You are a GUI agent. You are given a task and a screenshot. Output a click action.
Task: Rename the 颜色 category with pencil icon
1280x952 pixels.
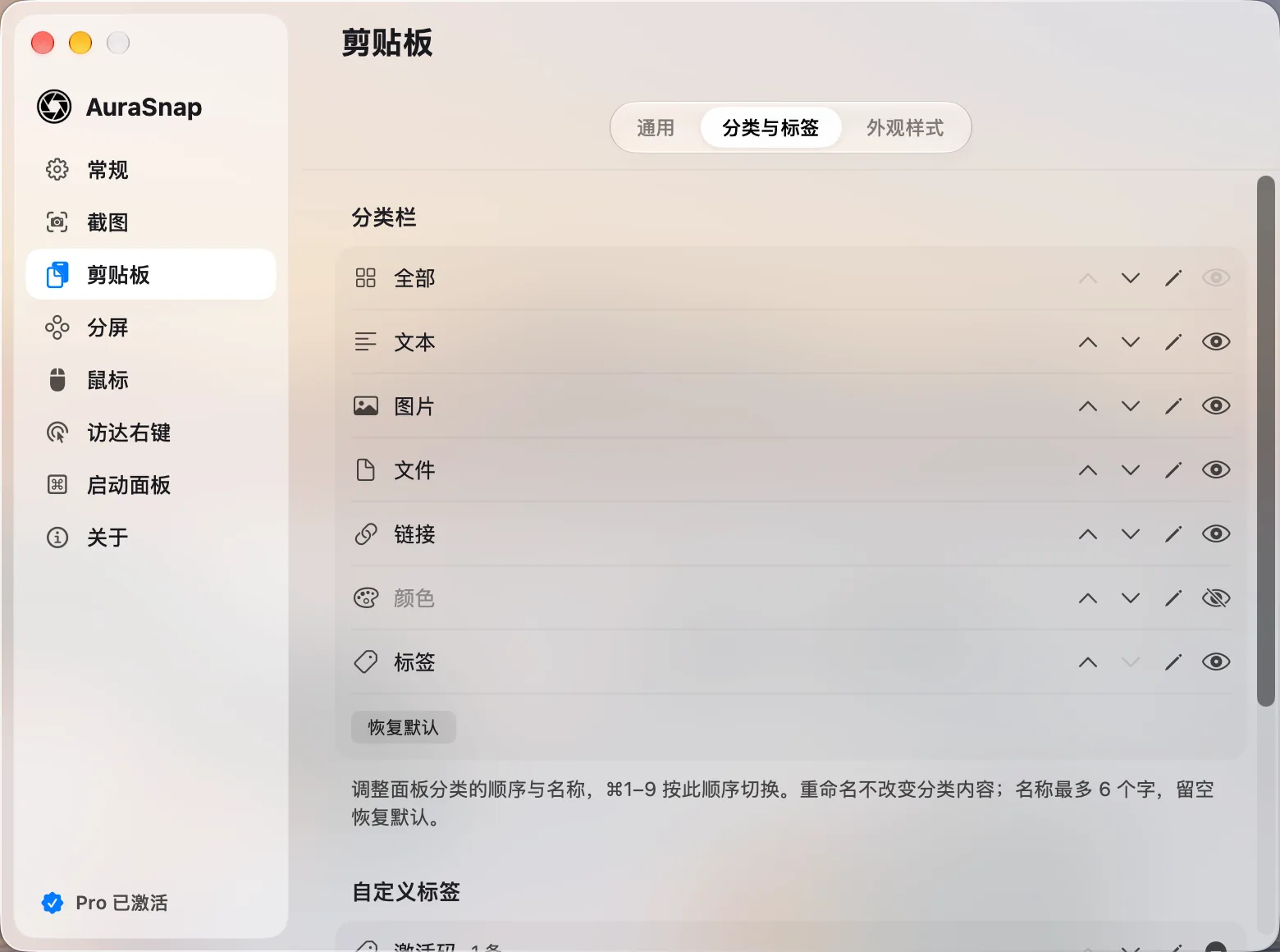pyautogui.click(x=1173, y=598)
